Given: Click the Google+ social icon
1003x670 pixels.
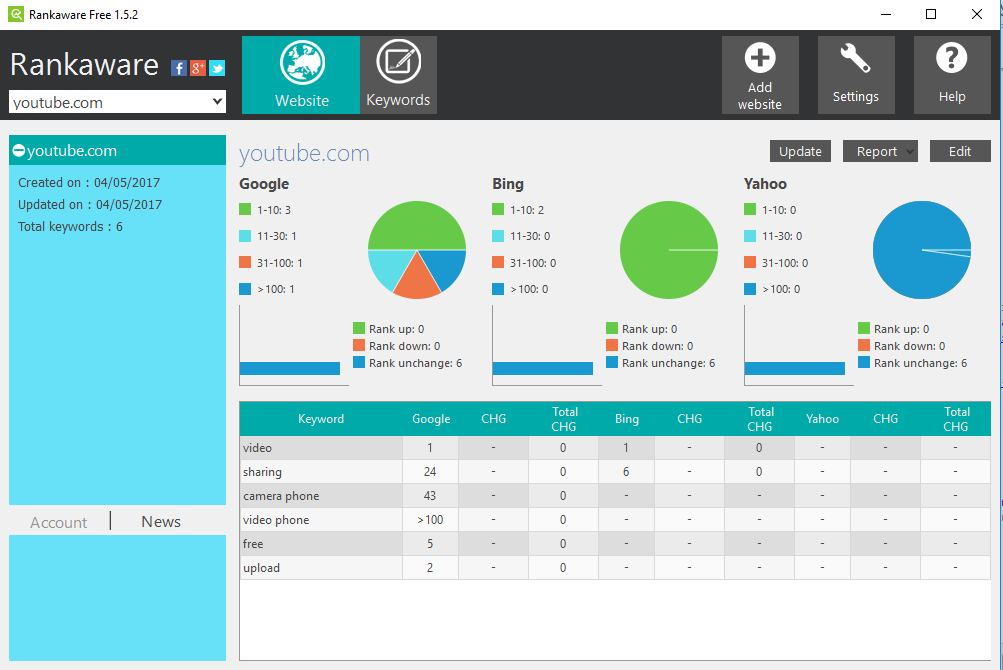Looking at the screenshot, I should click(198, 68).
